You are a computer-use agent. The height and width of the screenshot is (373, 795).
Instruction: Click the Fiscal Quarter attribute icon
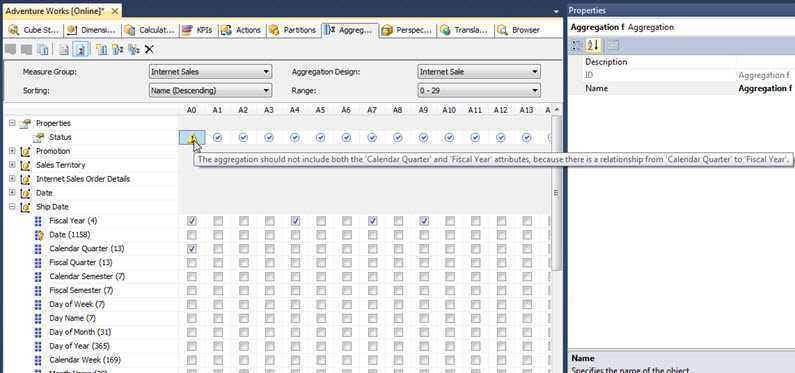(x=39, y=263)
